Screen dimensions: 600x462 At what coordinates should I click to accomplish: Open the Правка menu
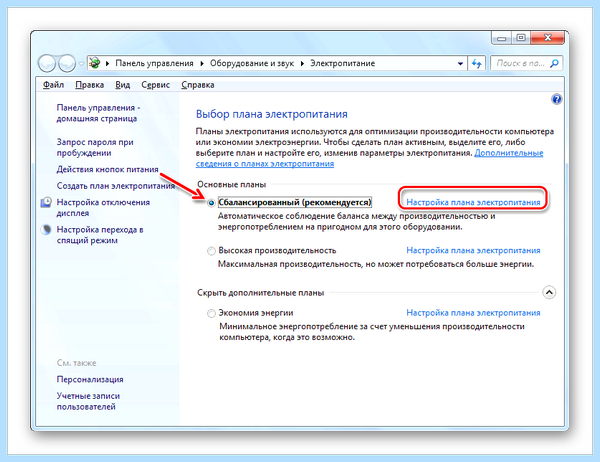(90, 85)
